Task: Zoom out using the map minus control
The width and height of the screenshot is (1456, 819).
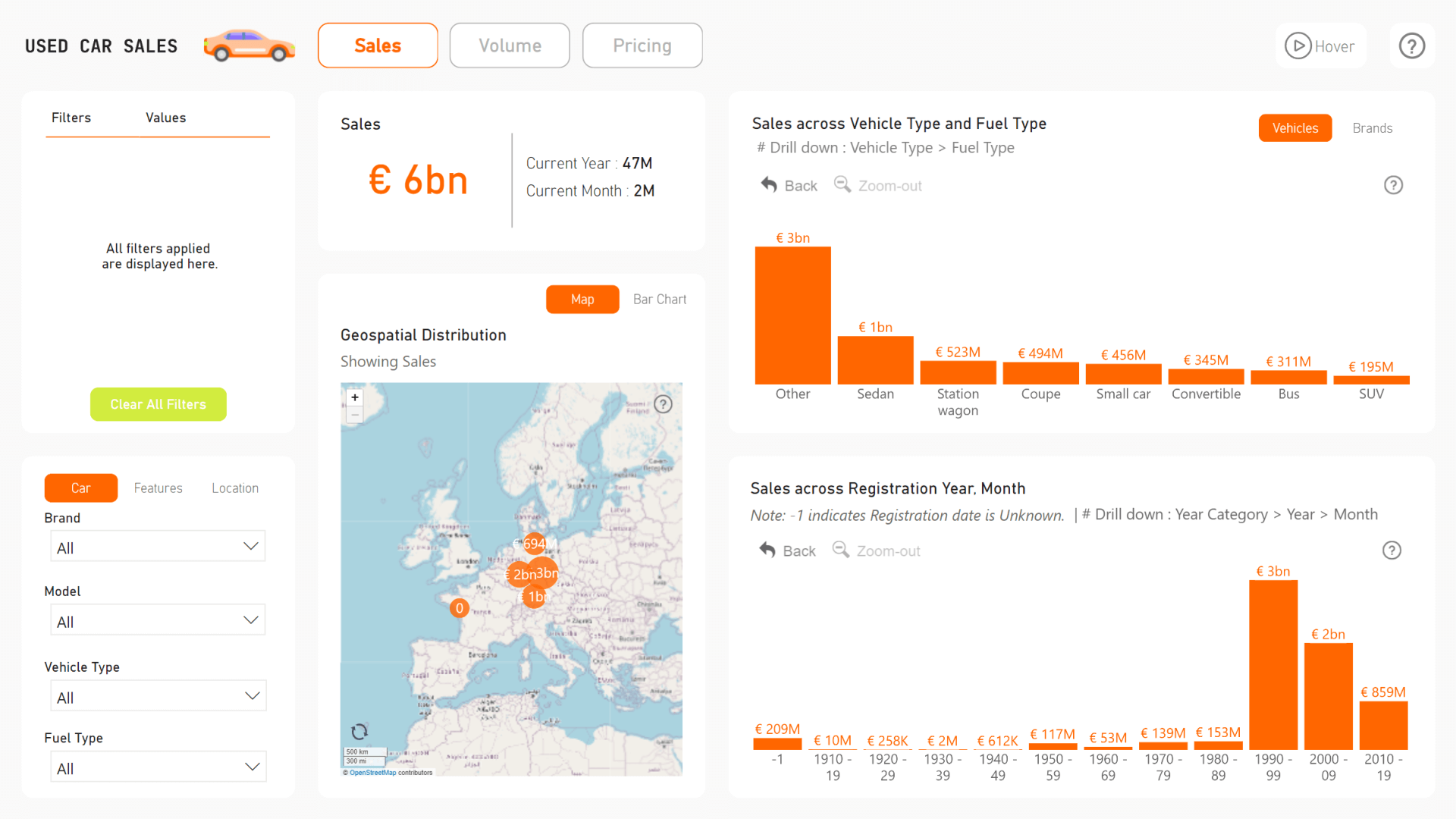Action: (354, 414)
